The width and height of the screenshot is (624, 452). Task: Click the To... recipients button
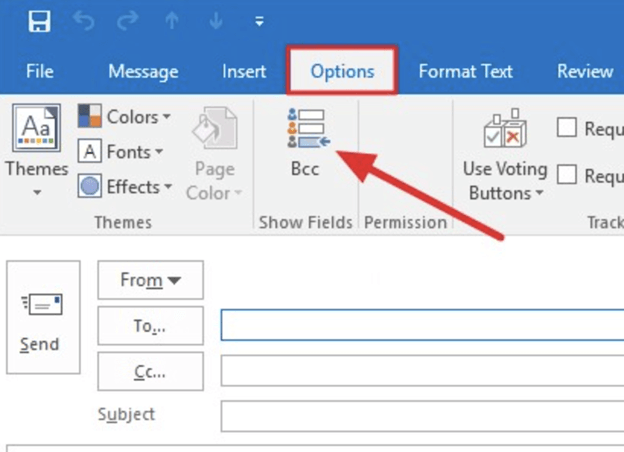[x=150, y=325]
